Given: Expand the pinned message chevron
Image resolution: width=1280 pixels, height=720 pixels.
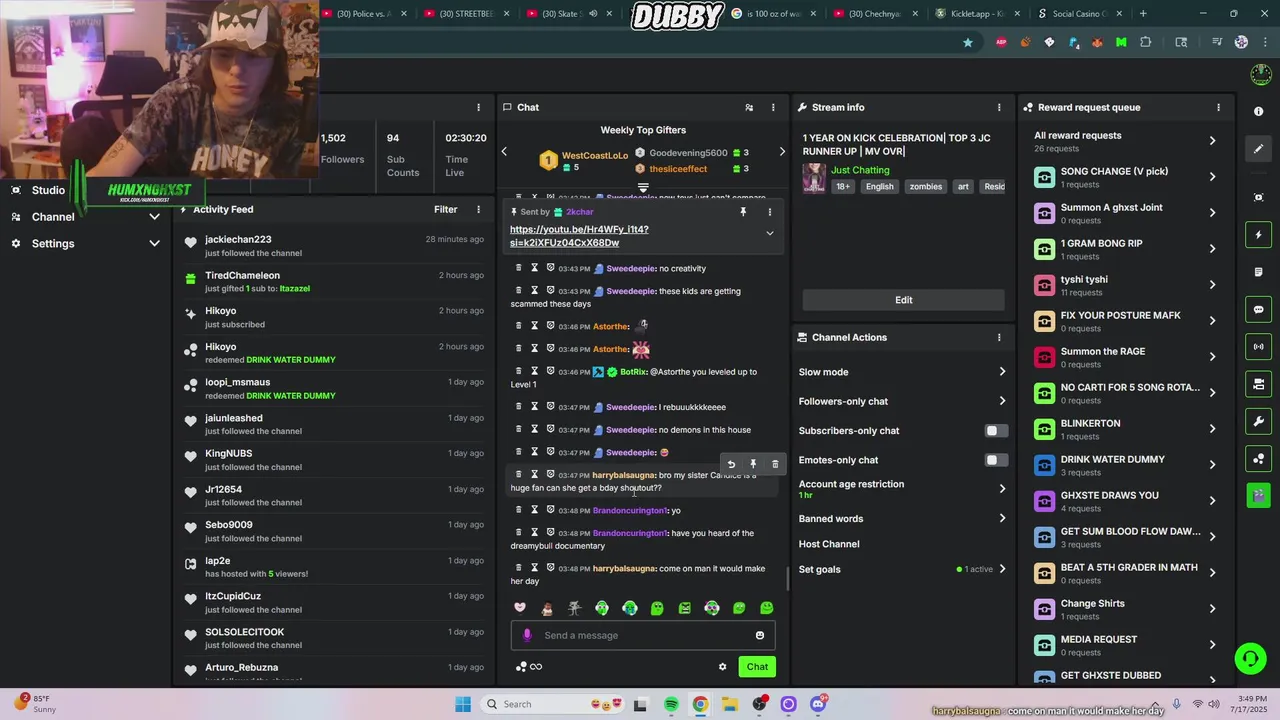Looking at the screenshot, I should pos(770,233).
